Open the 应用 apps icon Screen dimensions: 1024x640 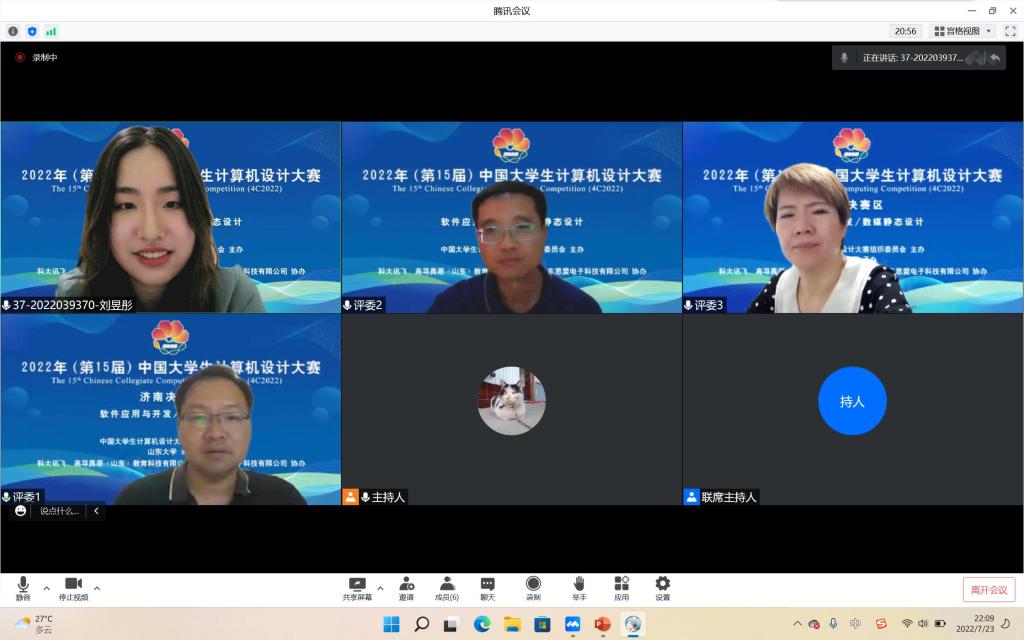click(x=621, y=587)
